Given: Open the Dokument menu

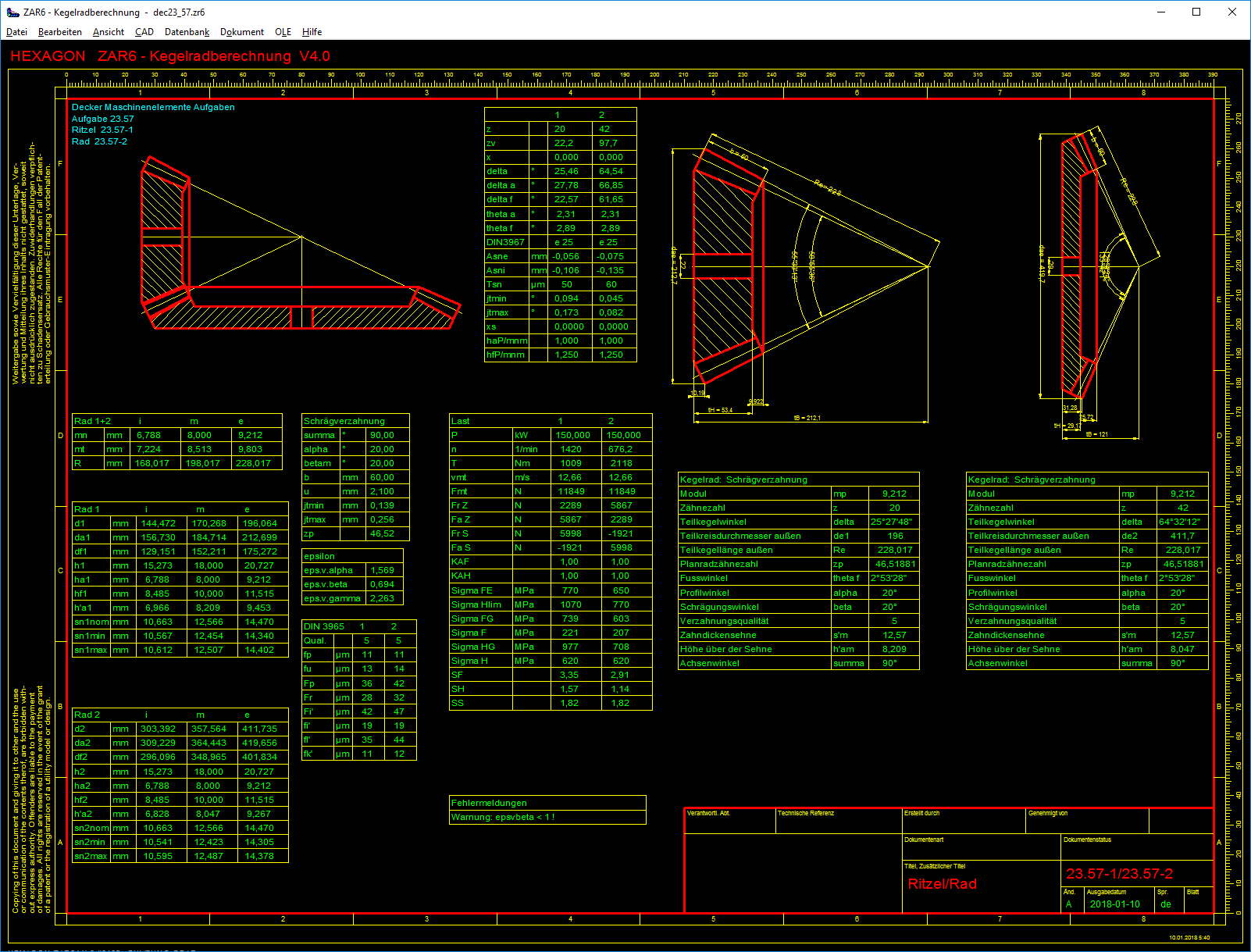Looking at the screenshot, I should 241,32.
